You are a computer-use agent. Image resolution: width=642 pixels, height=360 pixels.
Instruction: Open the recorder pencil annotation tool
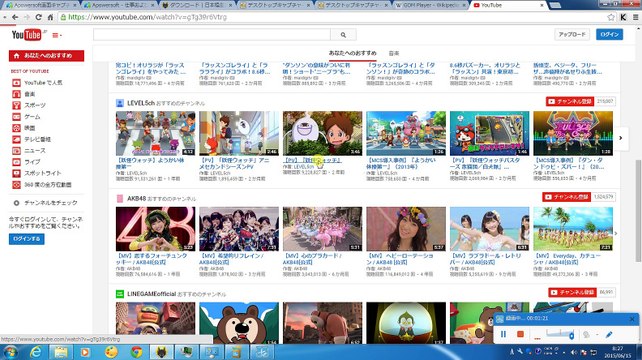609,335
